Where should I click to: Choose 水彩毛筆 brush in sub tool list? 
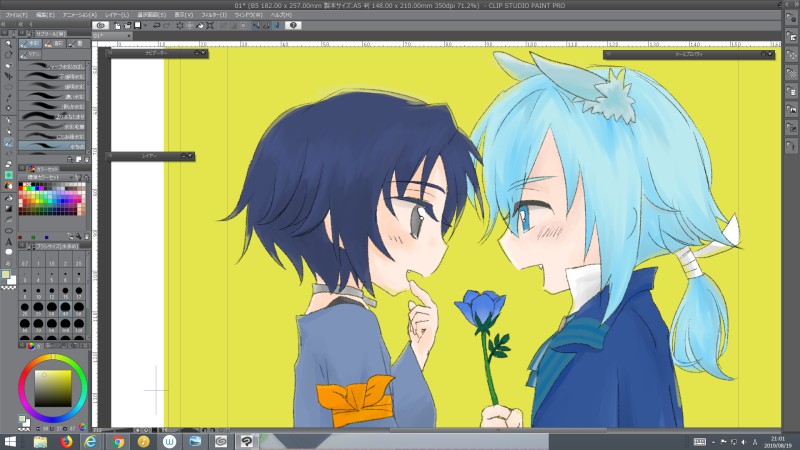(x=53, y=126)
